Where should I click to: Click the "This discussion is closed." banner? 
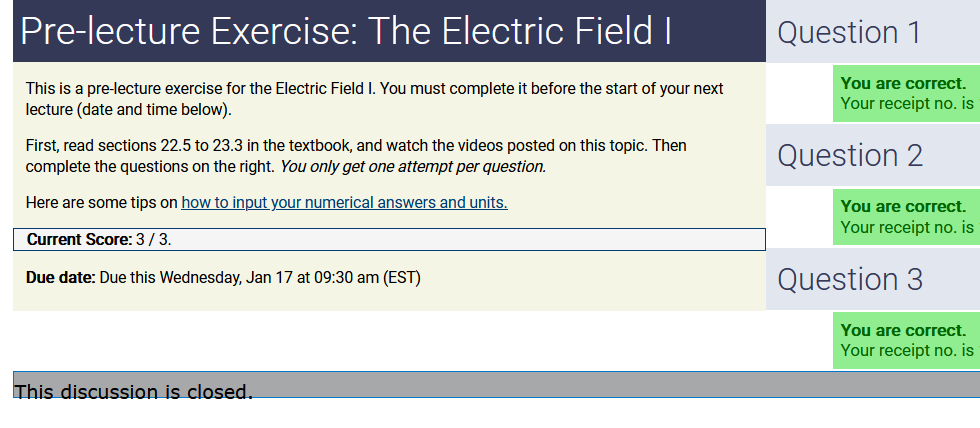point(133,391)
